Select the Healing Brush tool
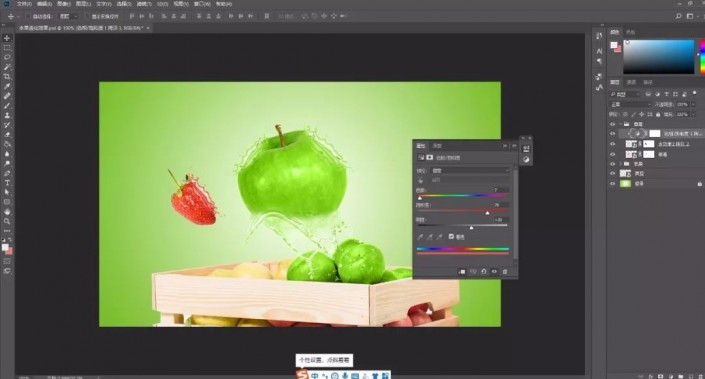 pyautogui.click(x=7, y=96)
